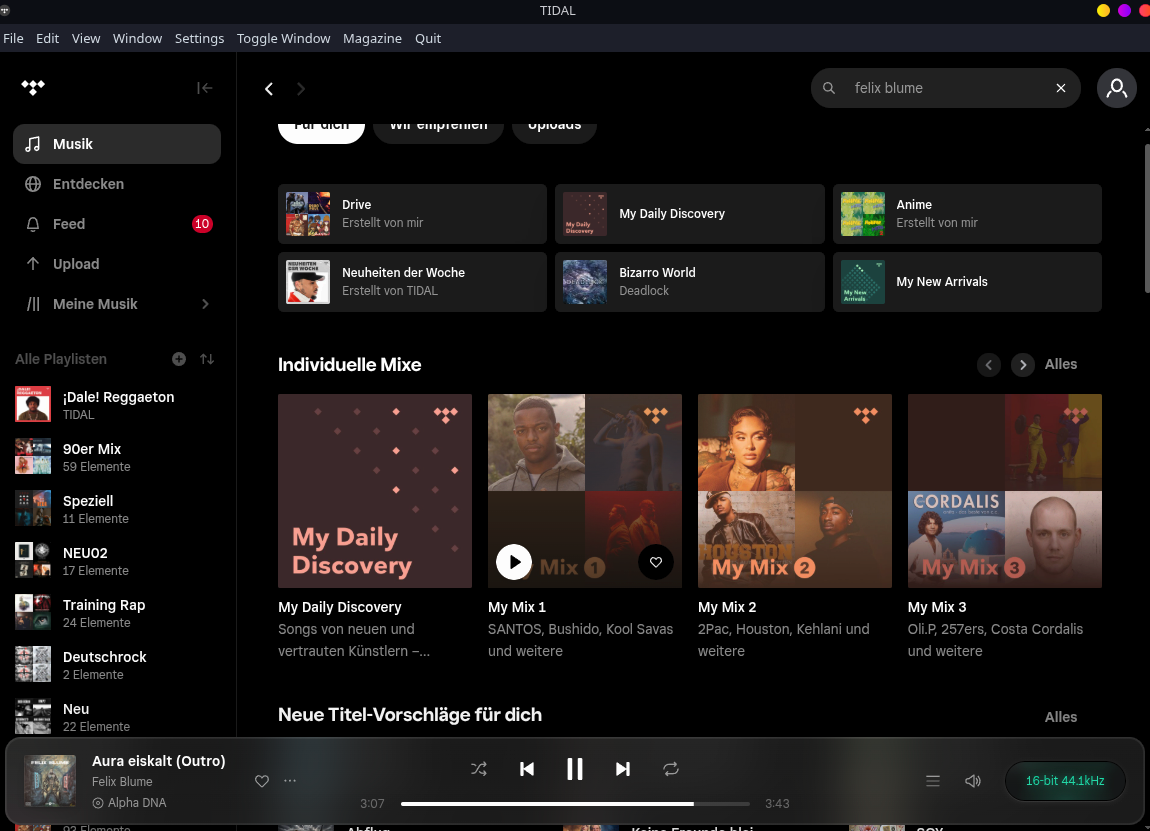
Task: Click the TIDAL logo in sidebar
Action: pos(33,88)
